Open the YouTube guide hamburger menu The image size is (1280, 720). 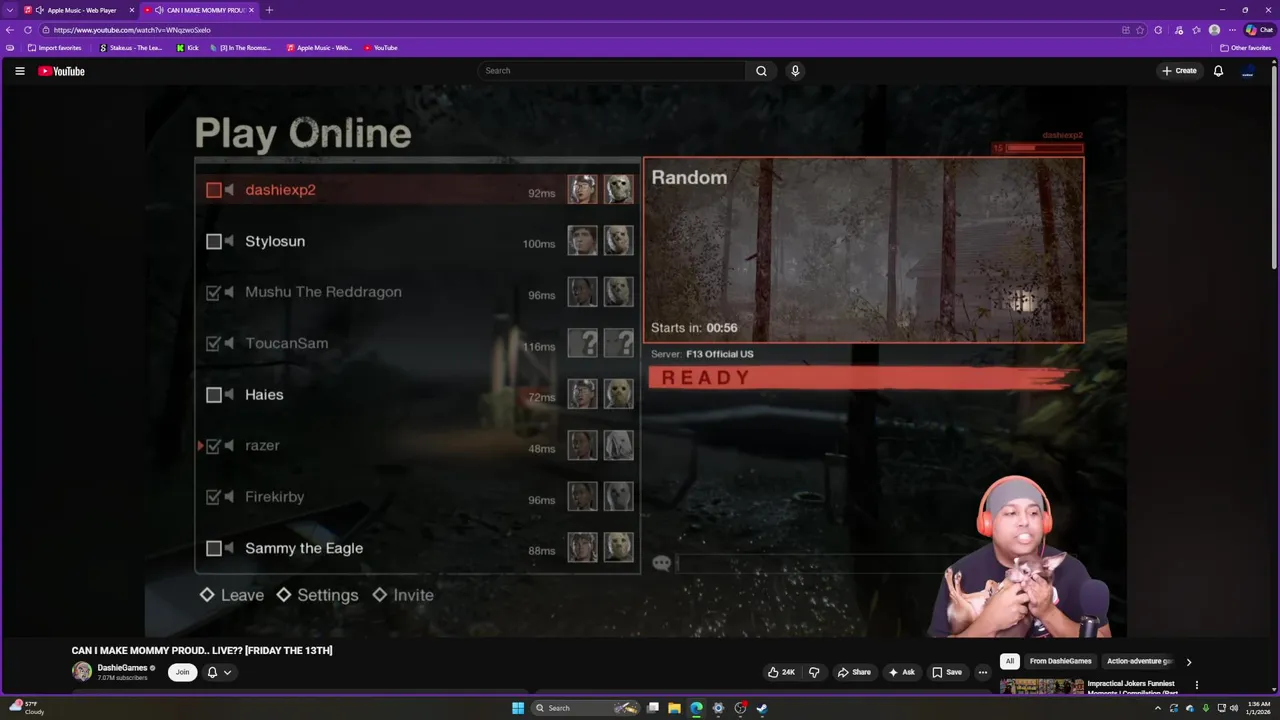(x=19, y=71)
